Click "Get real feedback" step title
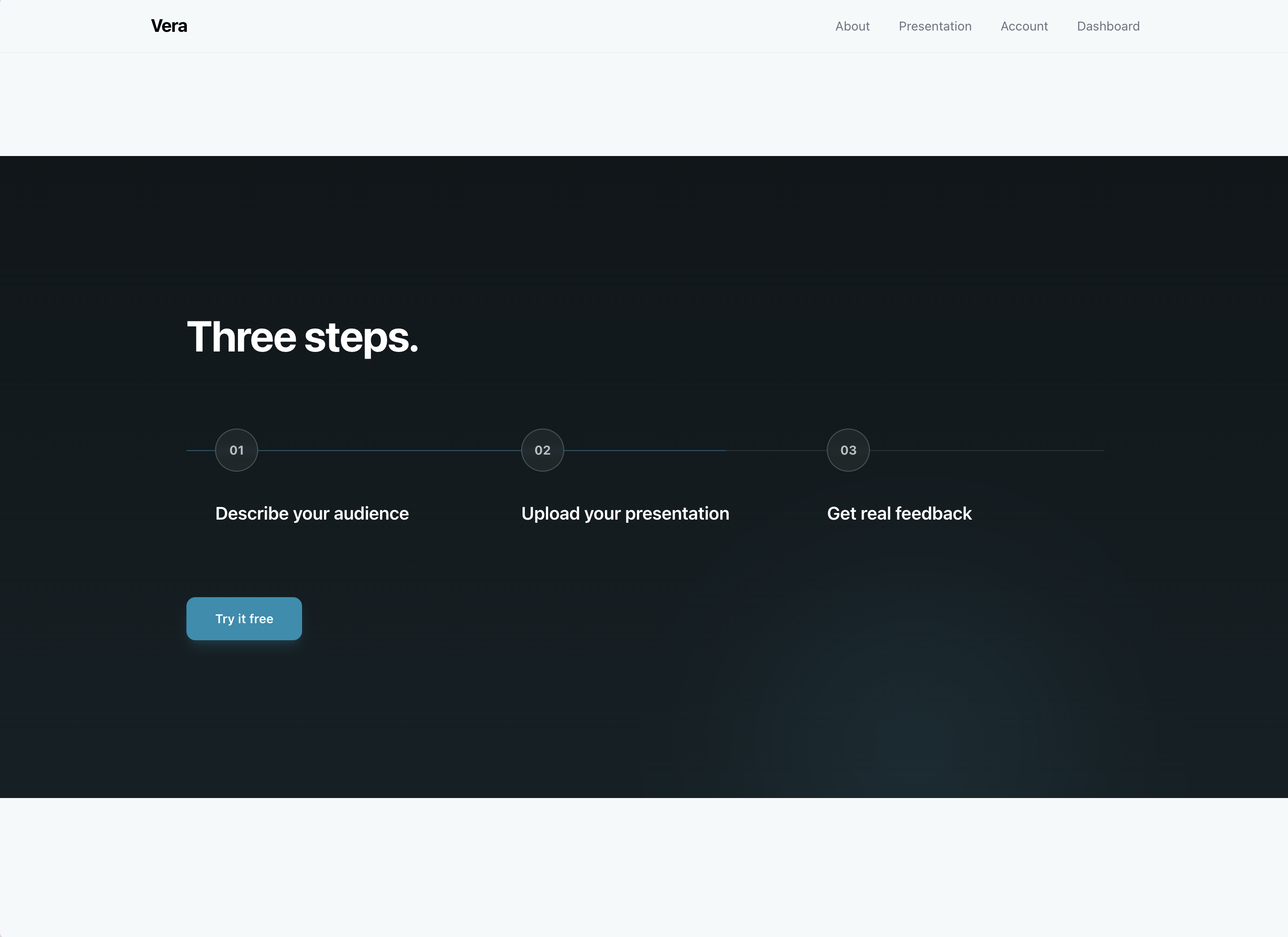The width and height of the screenshot is (1288, 937). (x=899, y=513)
